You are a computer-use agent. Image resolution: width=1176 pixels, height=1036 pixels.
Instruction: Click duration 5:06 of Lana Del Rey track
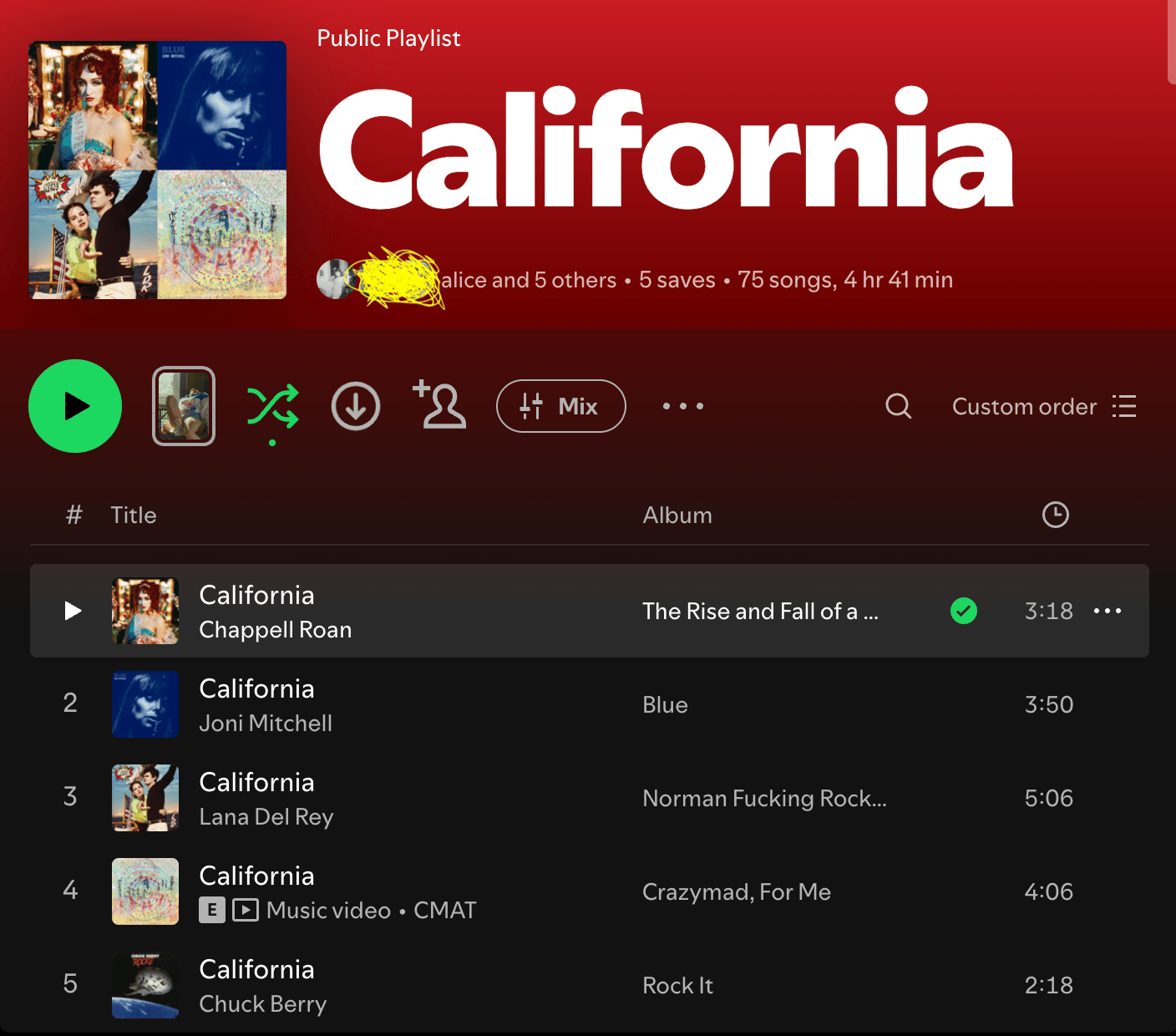(1049, 799)
